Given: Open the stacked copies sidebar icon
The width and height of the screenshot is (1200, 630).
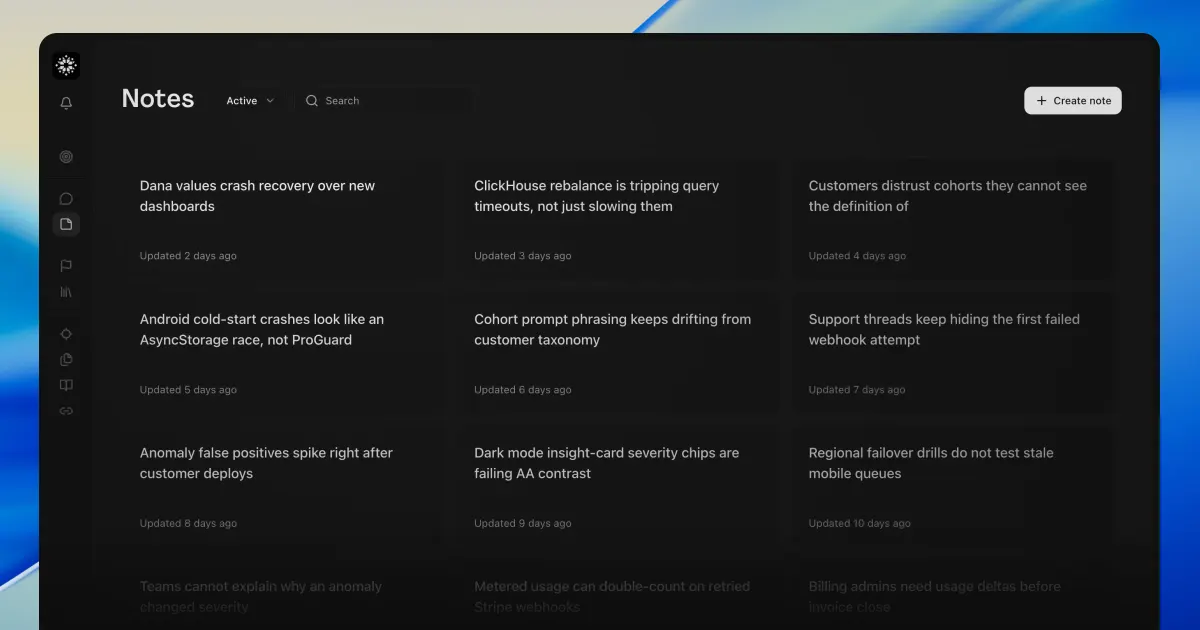Looking at the screenshot, I should click(66, 360).
